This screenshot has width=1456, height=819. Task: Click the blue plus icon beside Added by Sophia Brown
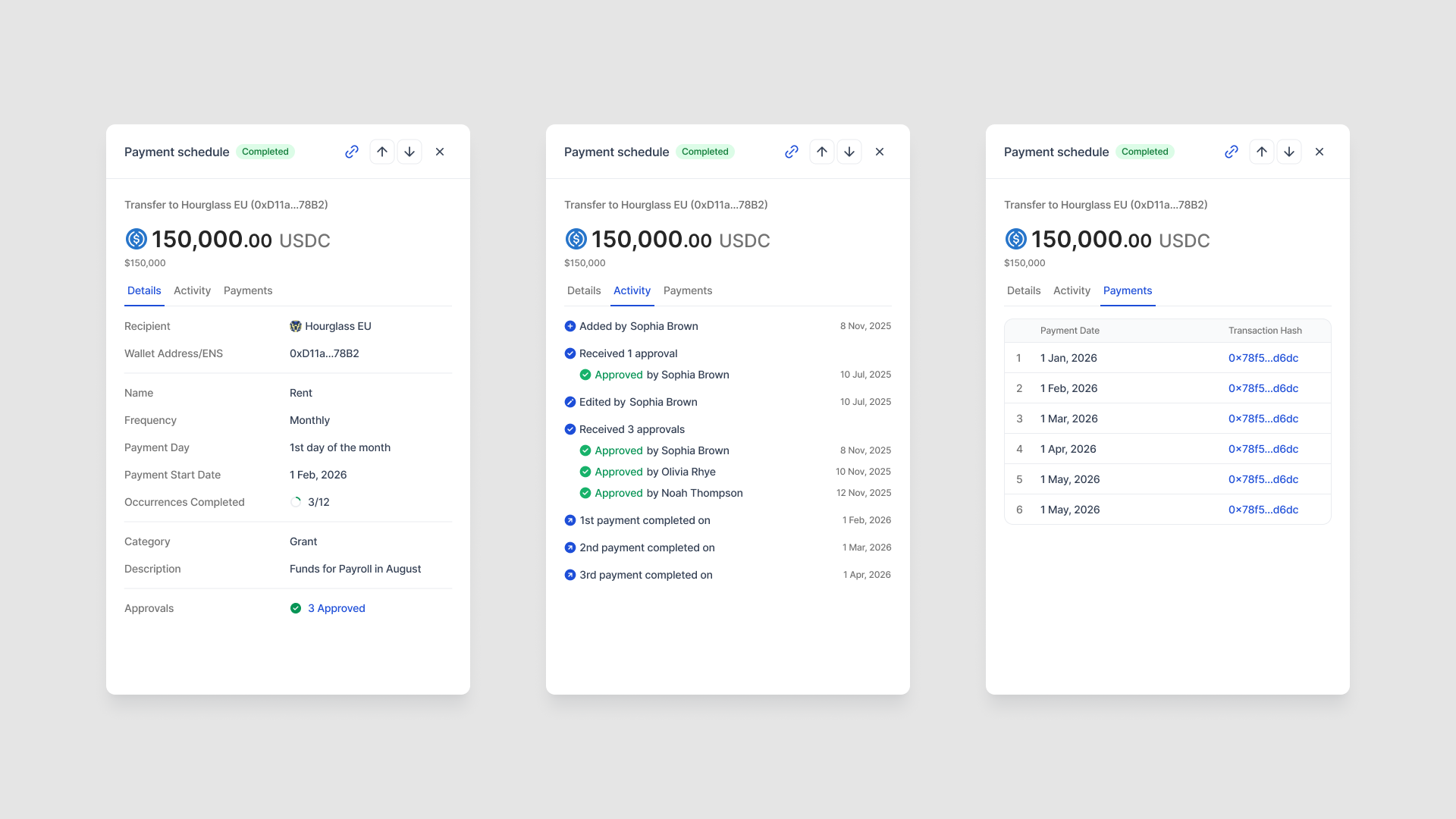pos(570,326)
